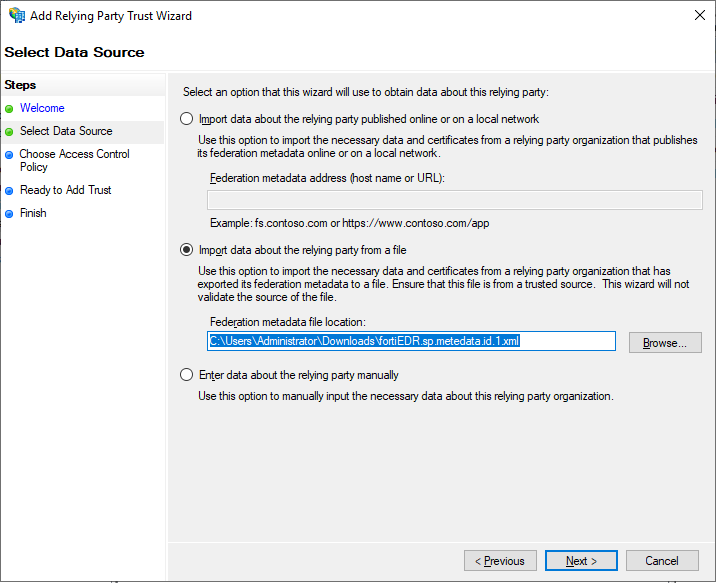Click the Federation metadata file location field
The width and height of the screenshot is (716, 583).
[410, 341]
